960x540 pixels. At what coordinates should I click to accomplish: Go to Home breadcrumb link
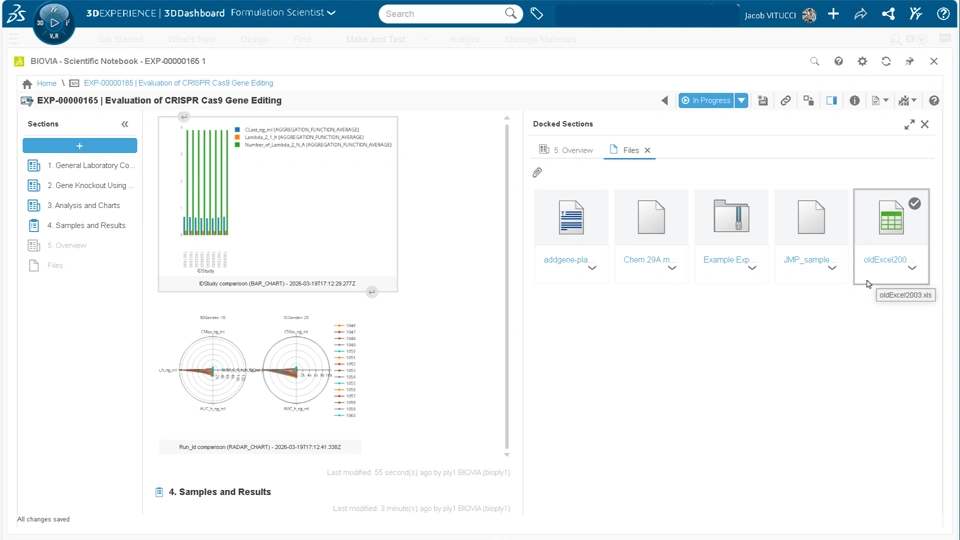coord(47,83)
